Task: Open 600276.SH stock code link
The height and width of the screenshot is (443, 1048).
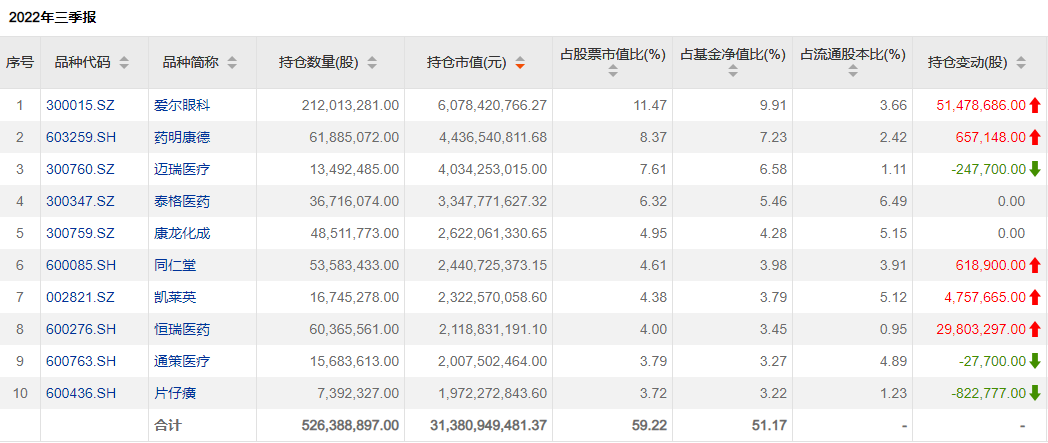Action: 81,329
